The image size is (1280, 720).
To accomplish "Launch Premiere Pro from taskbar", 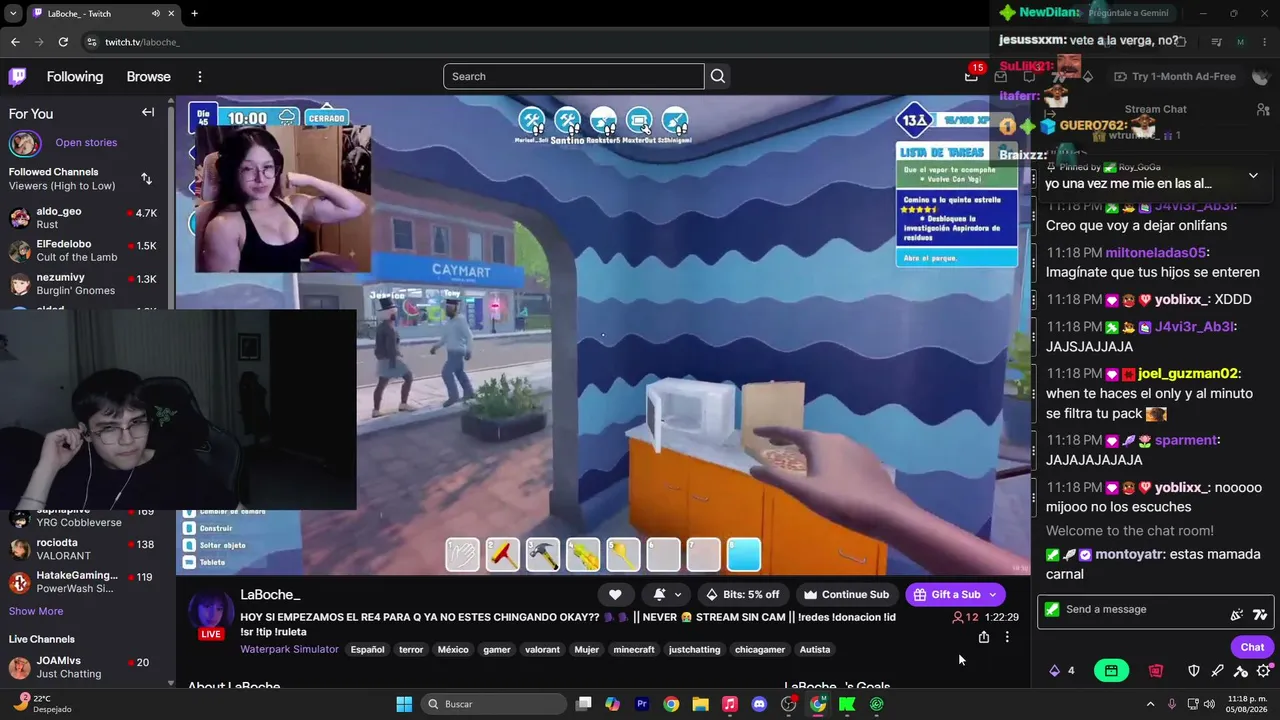I will click(642, 704).
